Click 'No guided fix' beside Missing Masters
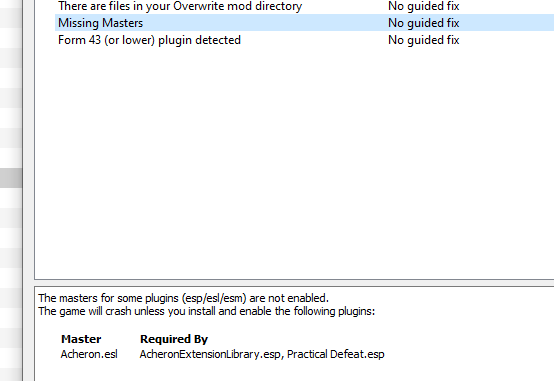Screen dimensions: 554x381 [423, 23]
